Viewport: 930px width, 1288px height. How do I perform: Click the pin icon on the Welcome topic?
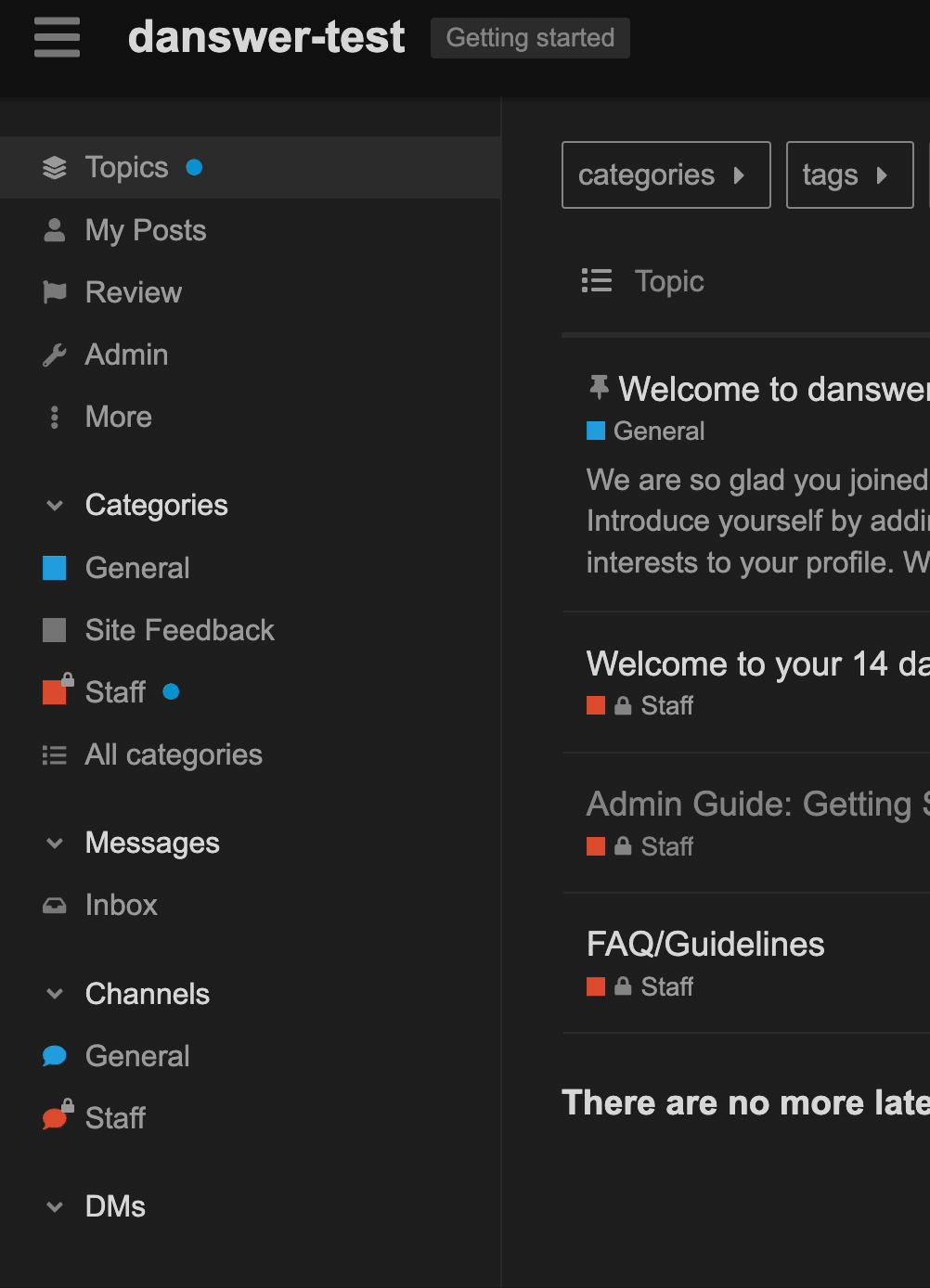pos(599,387)
